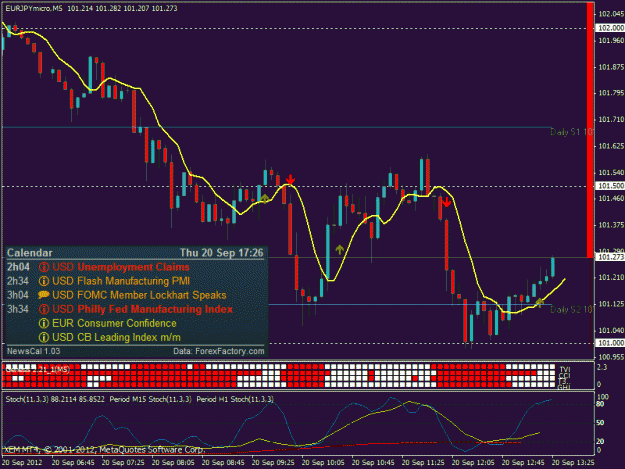Screen dimensions: 625x469
Task: Click the TVI label in the heatmap panel
Action: point(564,369)
